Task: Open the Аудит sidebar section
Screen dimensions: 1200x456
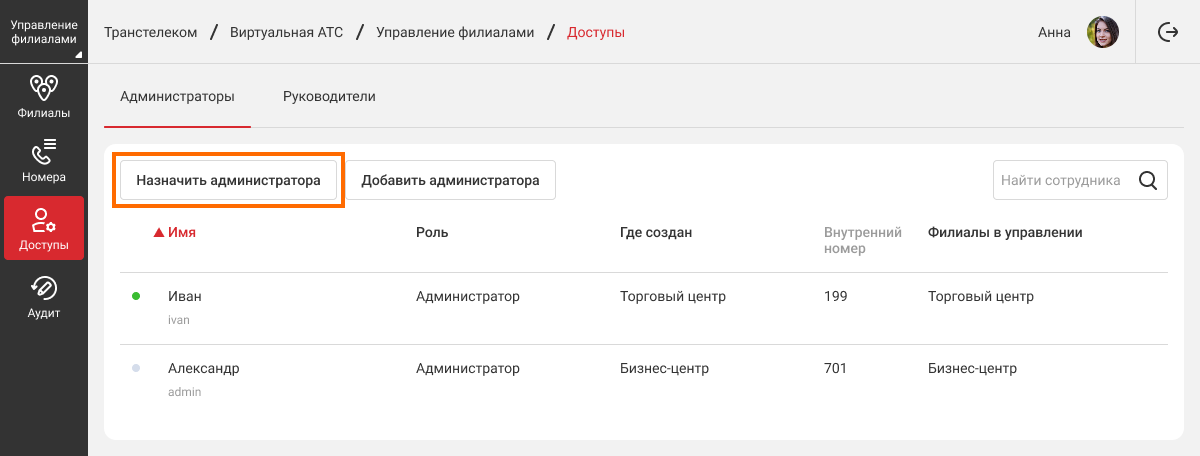Action: [44, 296]
